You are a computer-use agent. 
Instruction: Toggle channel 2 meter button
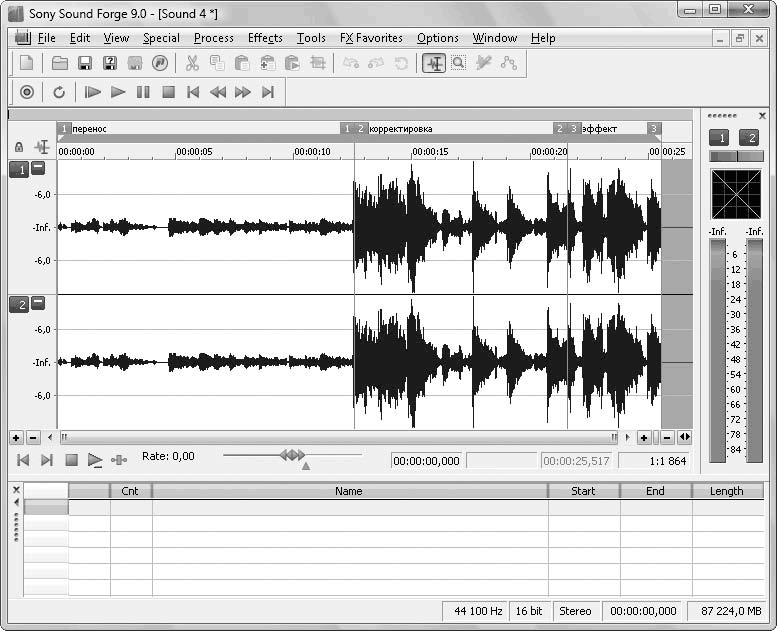point(748,138)
